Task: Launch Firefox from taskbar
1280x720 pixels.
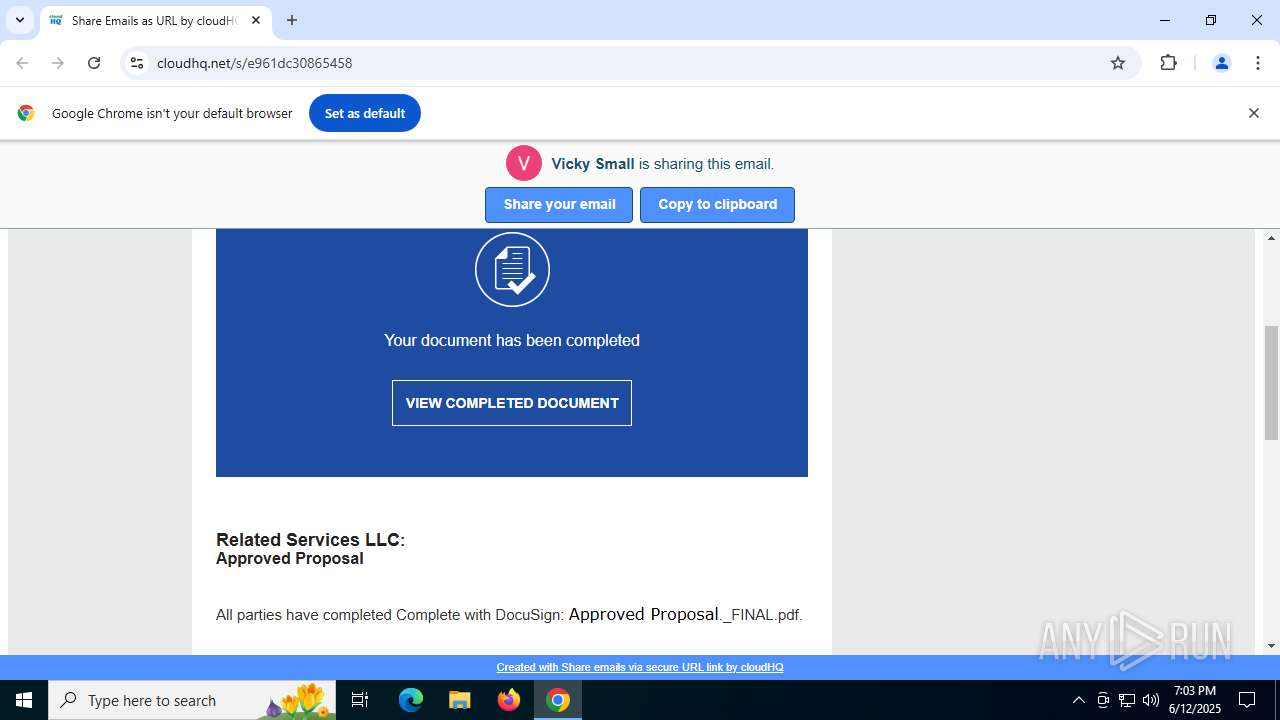Action: (509, 700)
